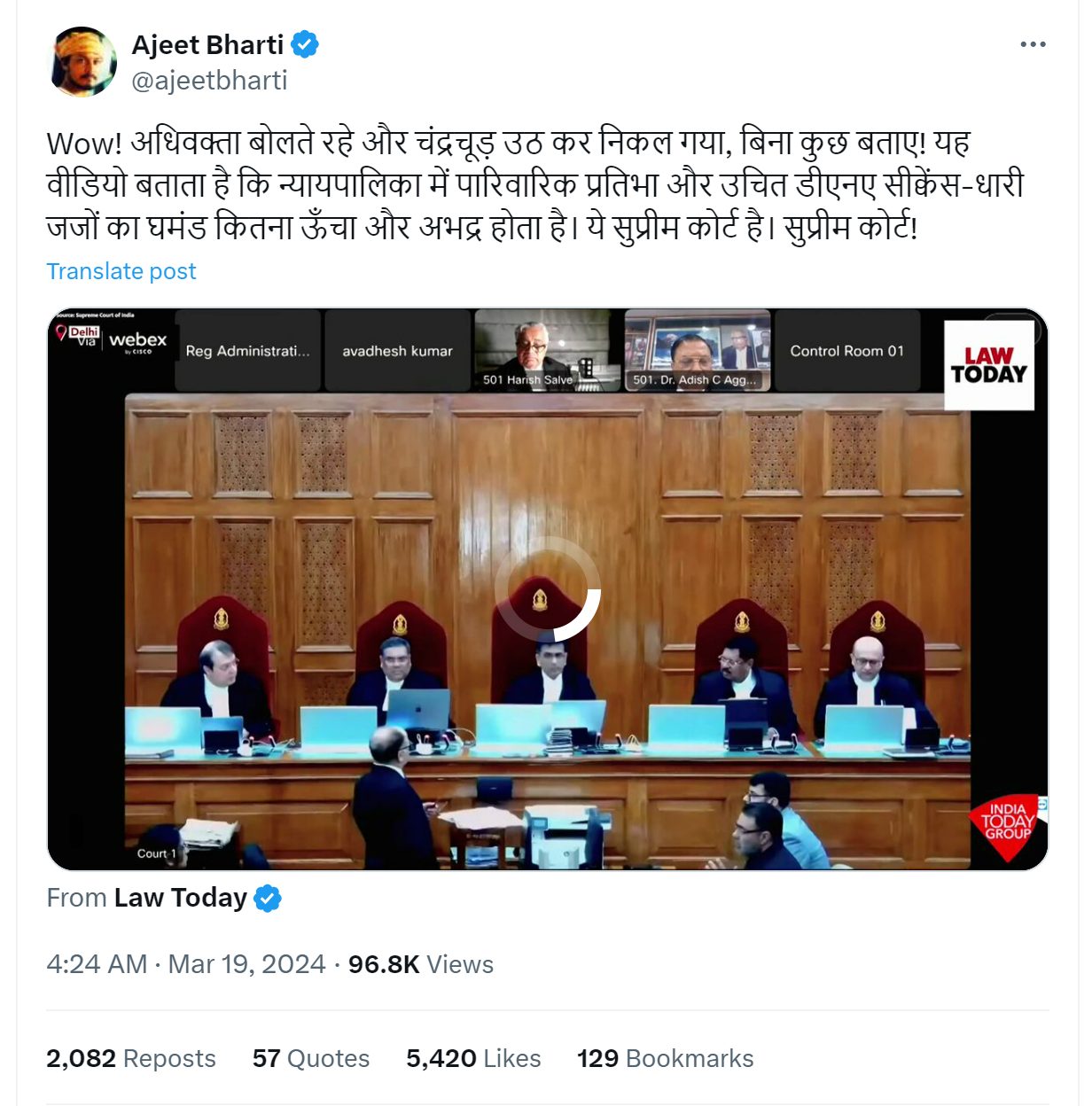Image resolution: width=1092 pixels, height=1106 pixels.
Task: Click Ajeet Bharti's profile avatar
Action: 84,61
